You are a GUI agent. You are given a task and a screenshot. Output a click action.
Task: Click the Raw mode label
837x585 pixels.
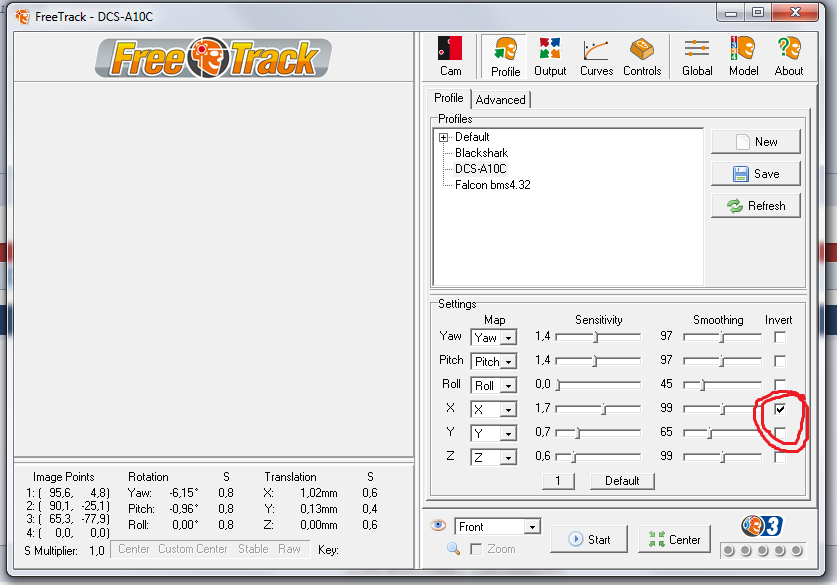tap(289, 549)
